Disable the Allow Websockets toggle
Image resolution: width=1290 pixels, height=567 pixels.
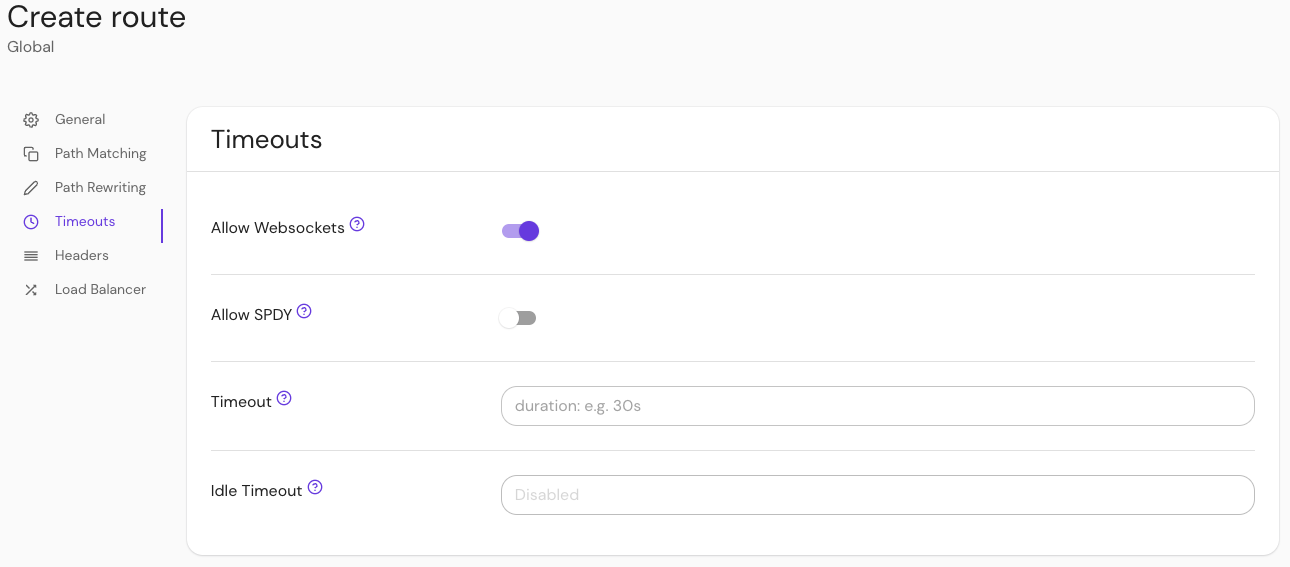(x=520, y=231)
